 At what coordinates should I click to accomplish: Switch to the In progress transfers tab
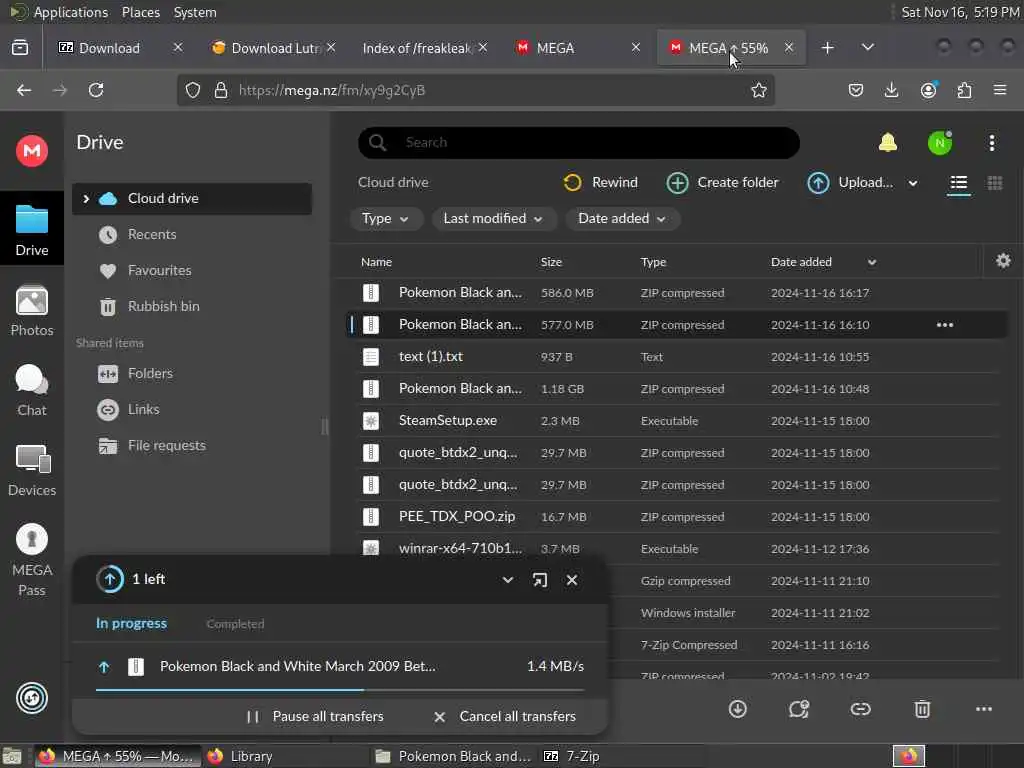(x=131, y=624)
